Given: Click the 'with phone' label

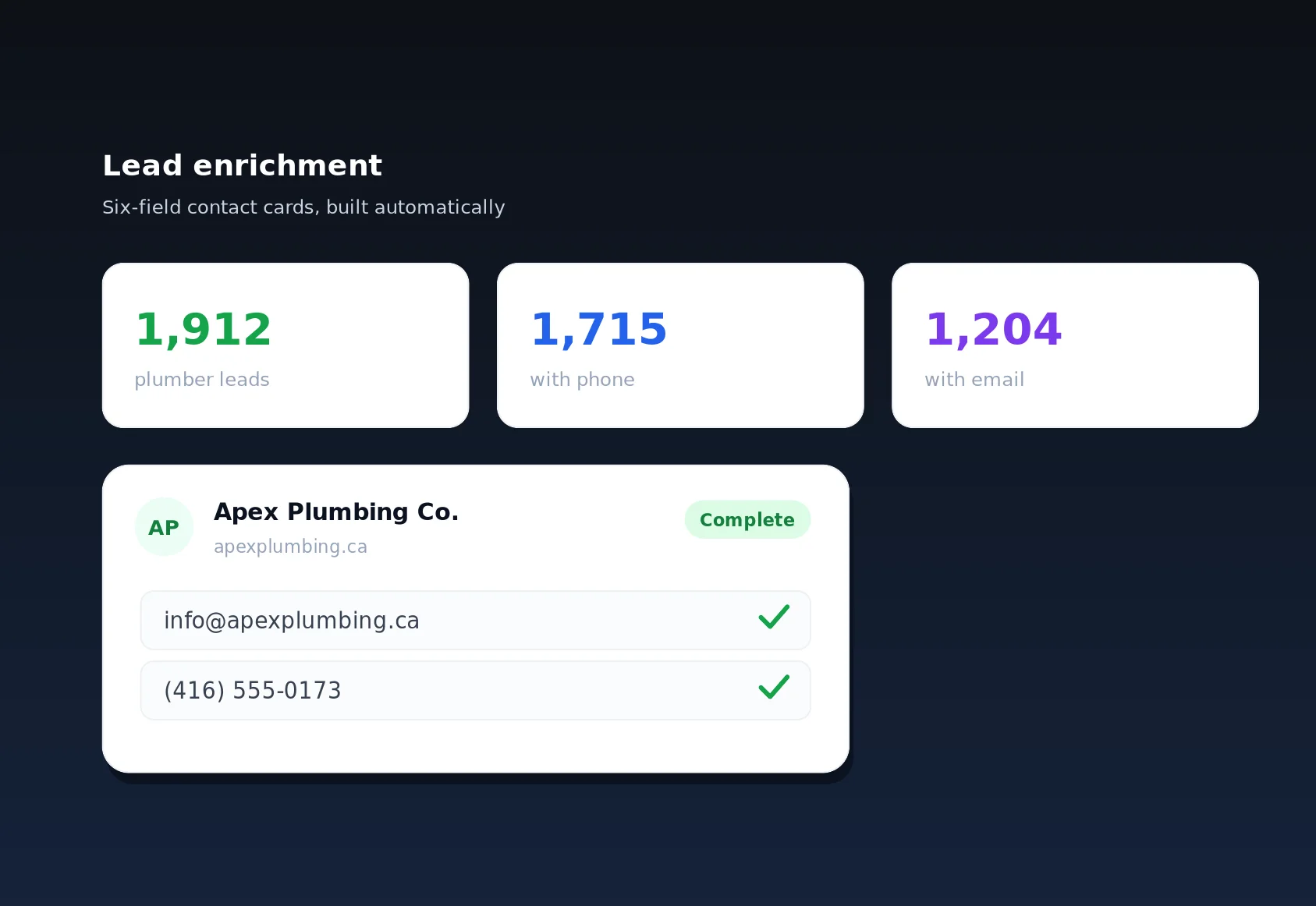Looking at the screenshot, I should point(582,380).
